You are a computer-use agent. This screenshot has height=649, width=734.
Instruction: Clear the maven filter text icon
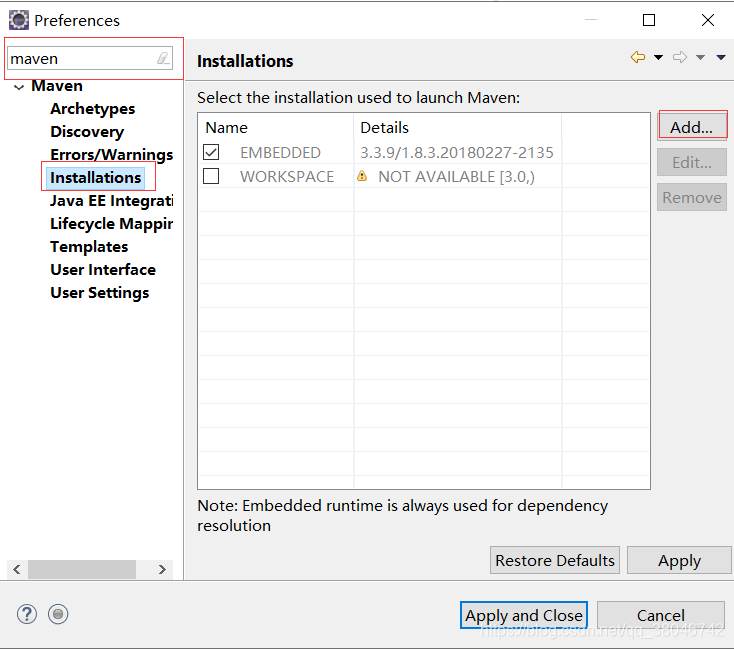tap(163, 59)
